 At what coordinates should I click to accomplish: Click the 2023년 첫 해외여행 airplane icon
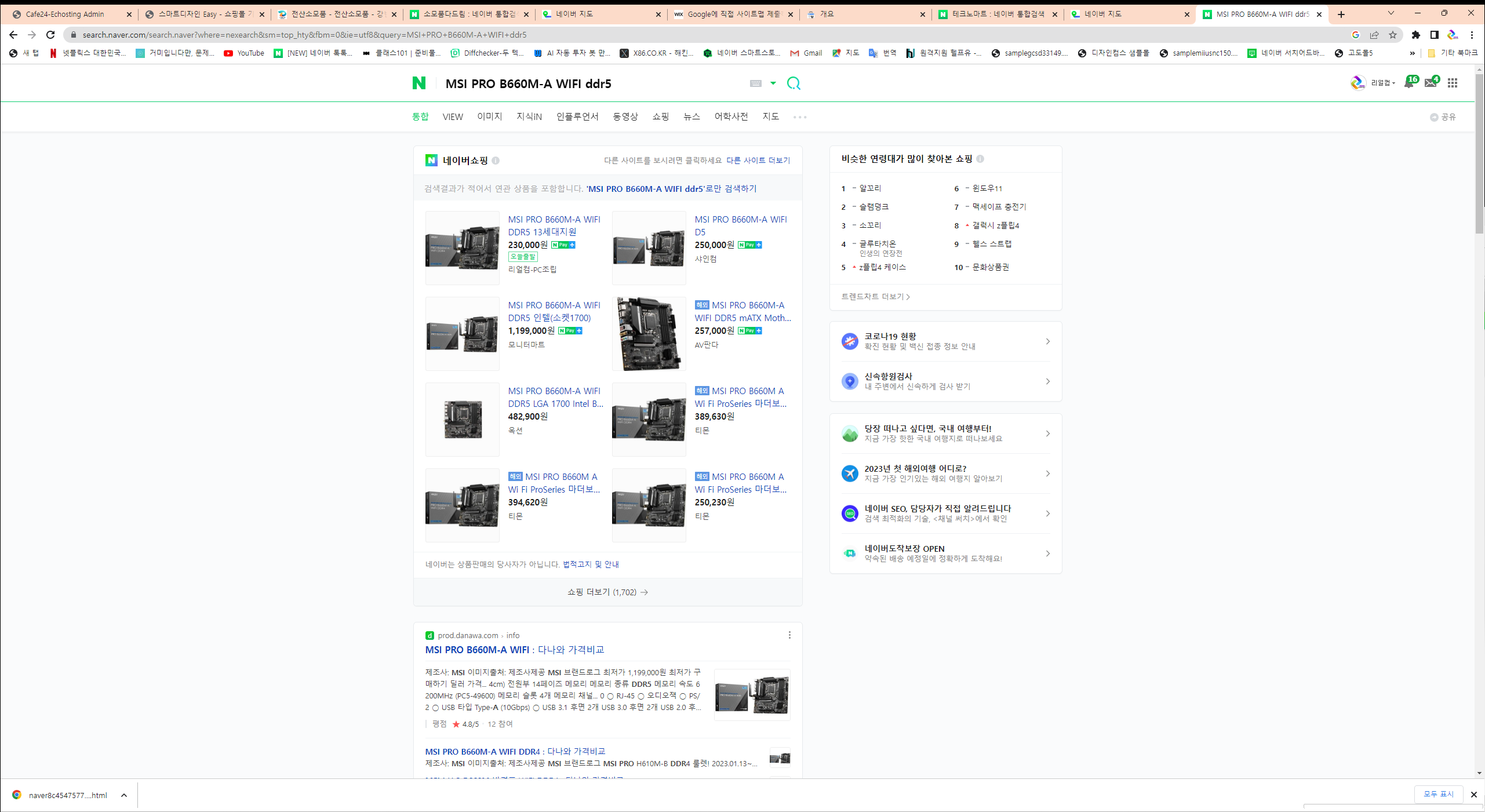pyautogui.click(x=850, y=474)
